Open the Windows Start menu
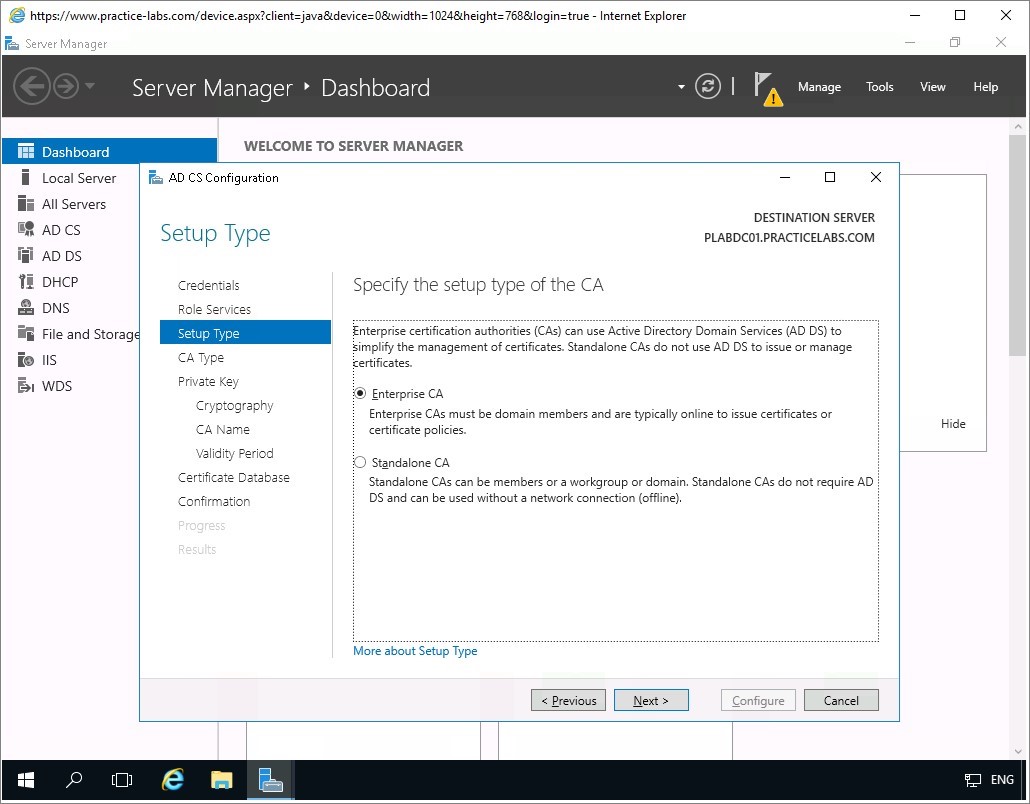 pyautogui.click(x=26, y=780)
